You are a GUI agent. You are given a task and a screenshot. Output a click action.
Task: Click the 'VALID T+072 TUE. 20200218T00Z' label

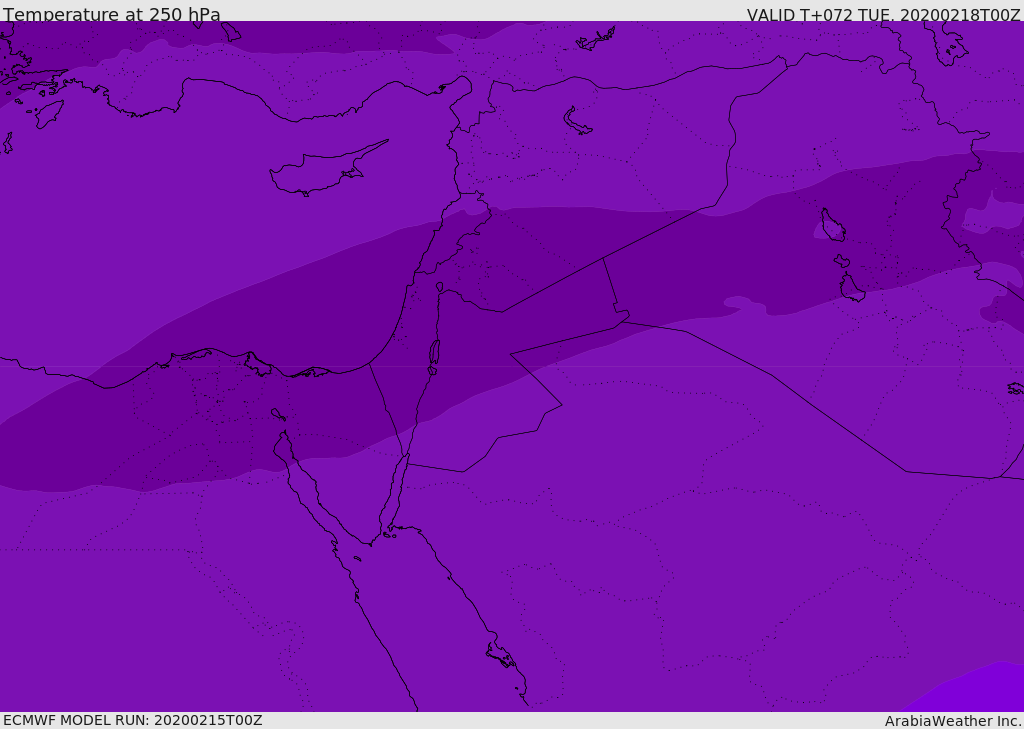point(884,14)
